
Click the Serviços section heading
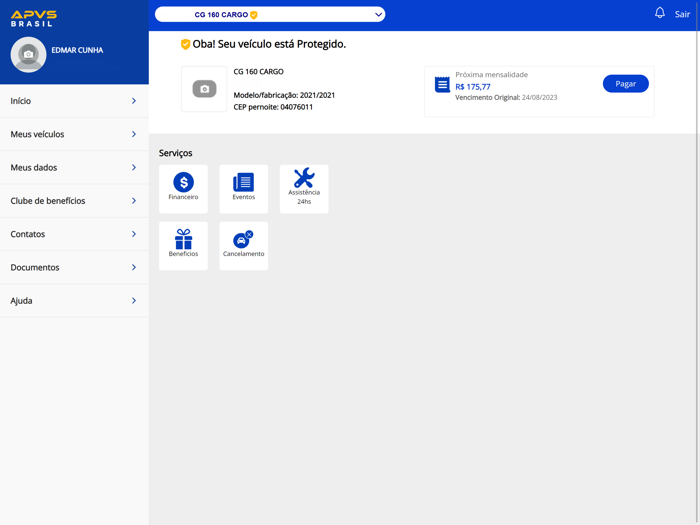click(175, 153)
